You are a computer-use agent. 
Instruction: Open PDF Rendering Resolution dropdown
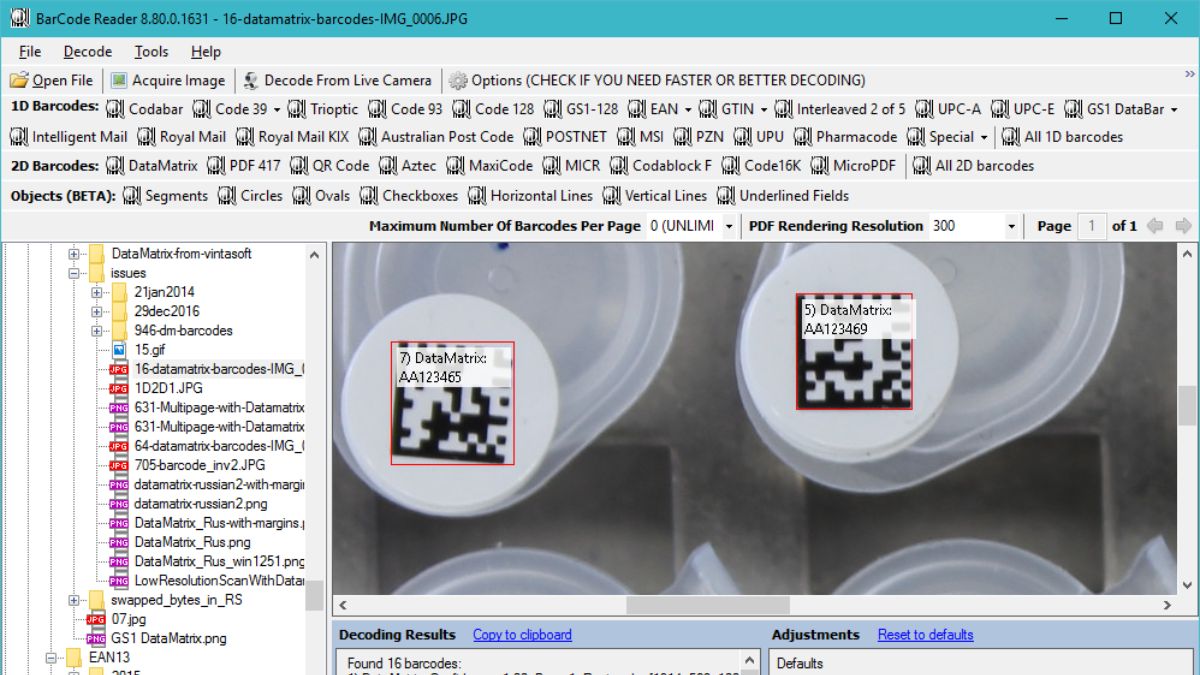click(x=1011, y=226)
